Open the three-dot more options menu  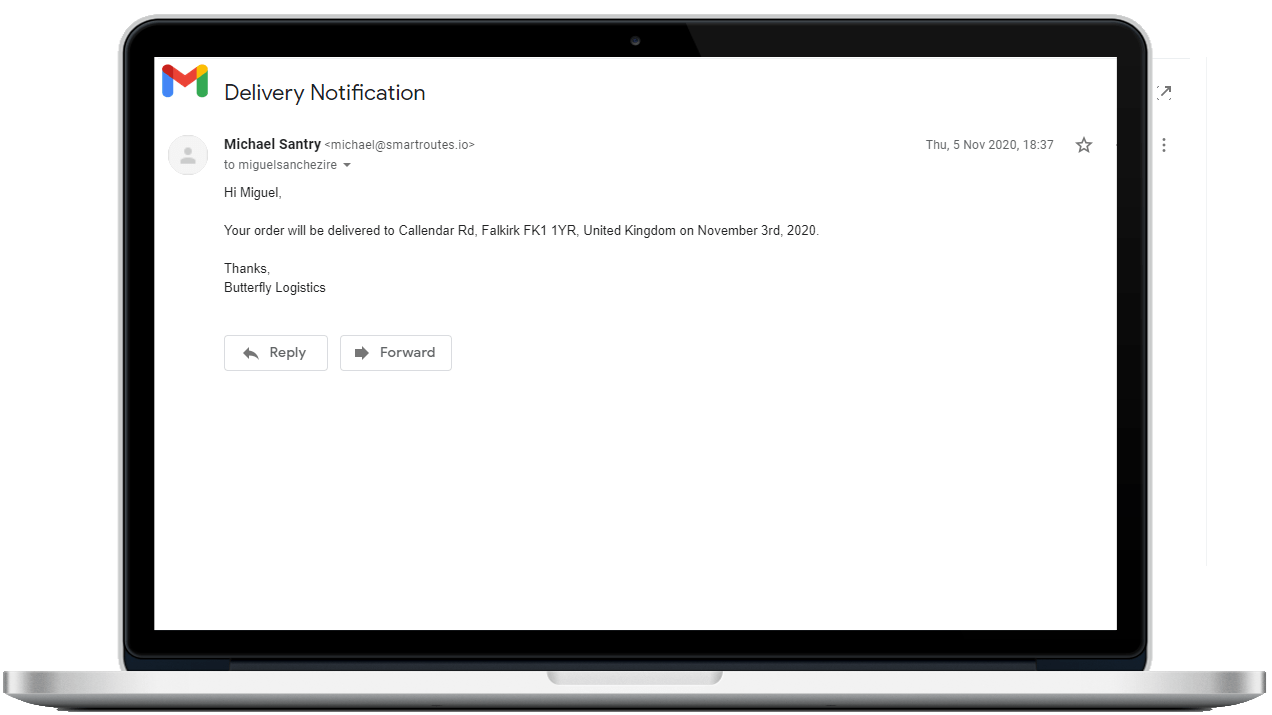pos(1164,145)
